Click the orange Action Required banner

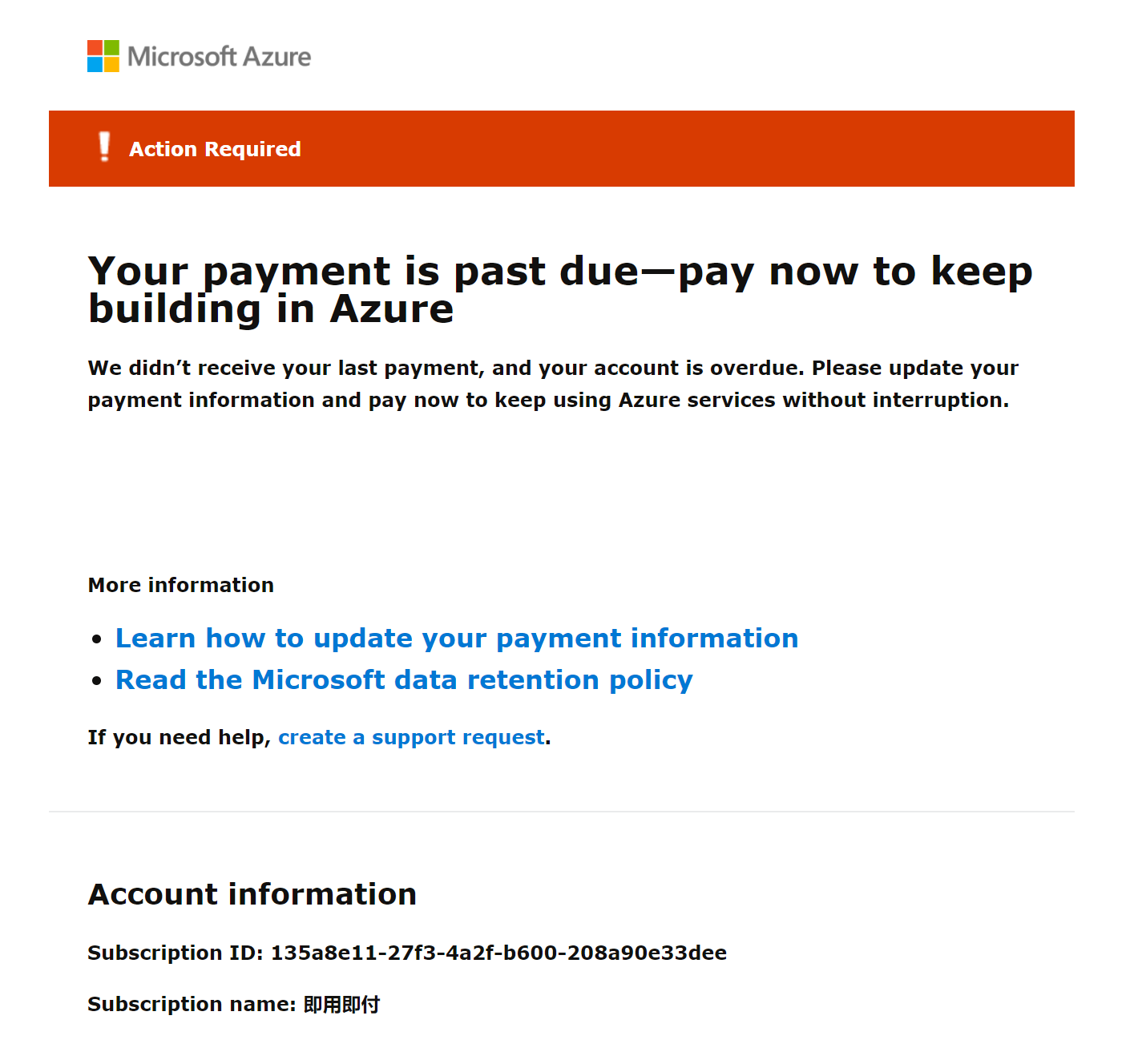tap(562, 148)
